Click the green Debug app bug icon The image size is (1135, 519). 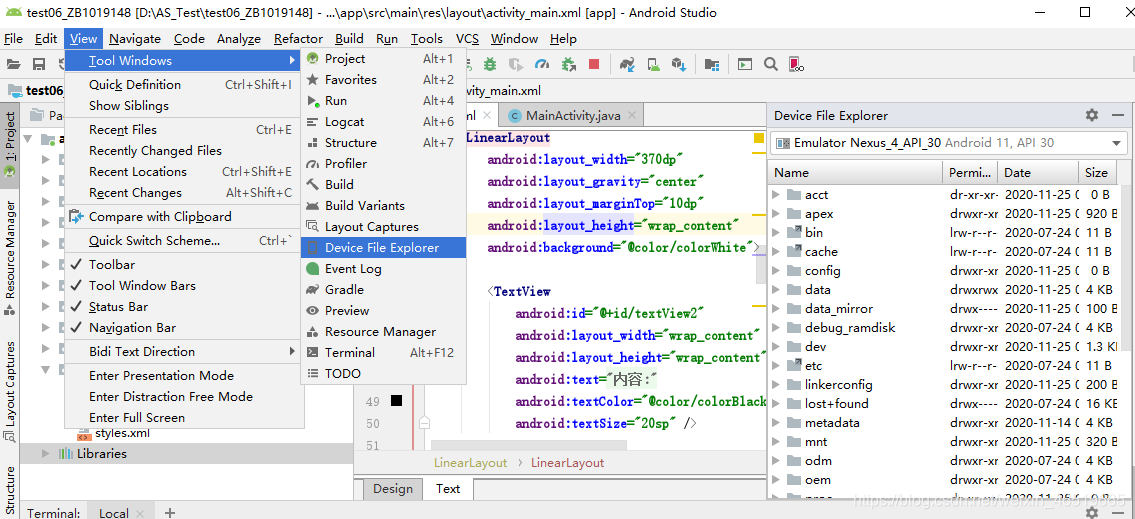(x=490, y=64)
